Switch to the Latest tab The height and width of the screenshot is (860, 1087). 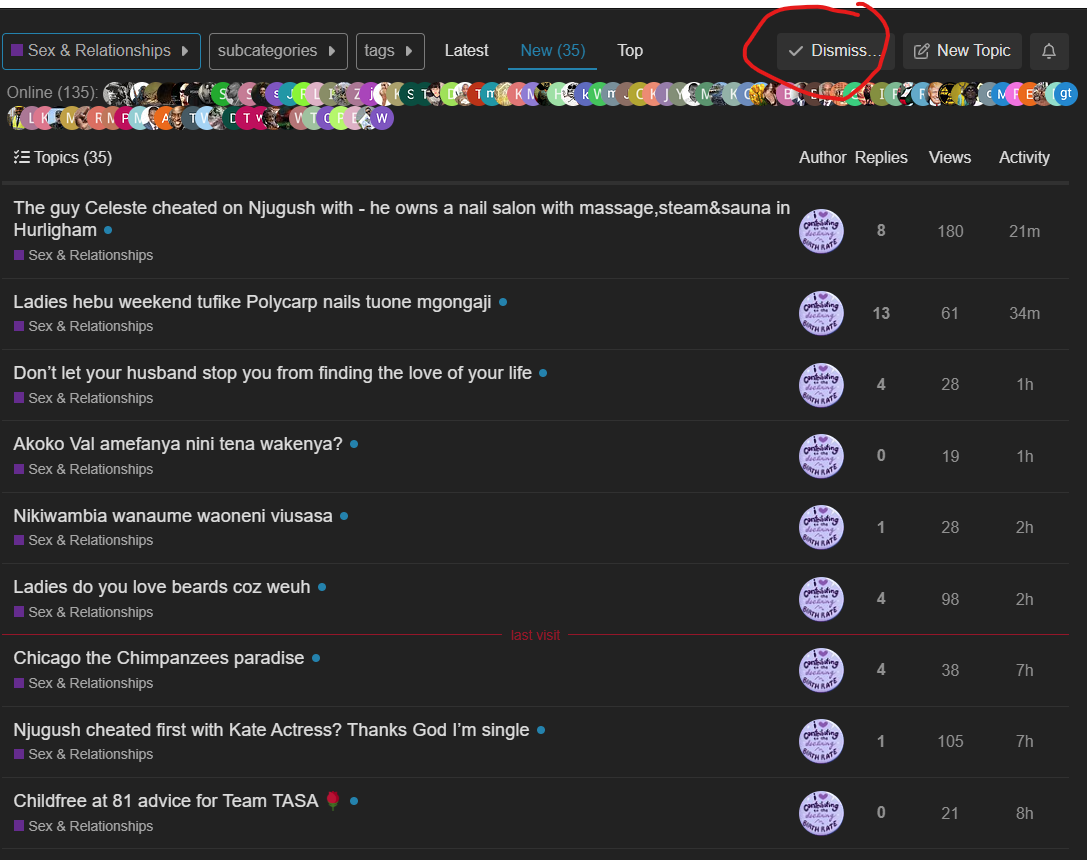pos(467,51)
